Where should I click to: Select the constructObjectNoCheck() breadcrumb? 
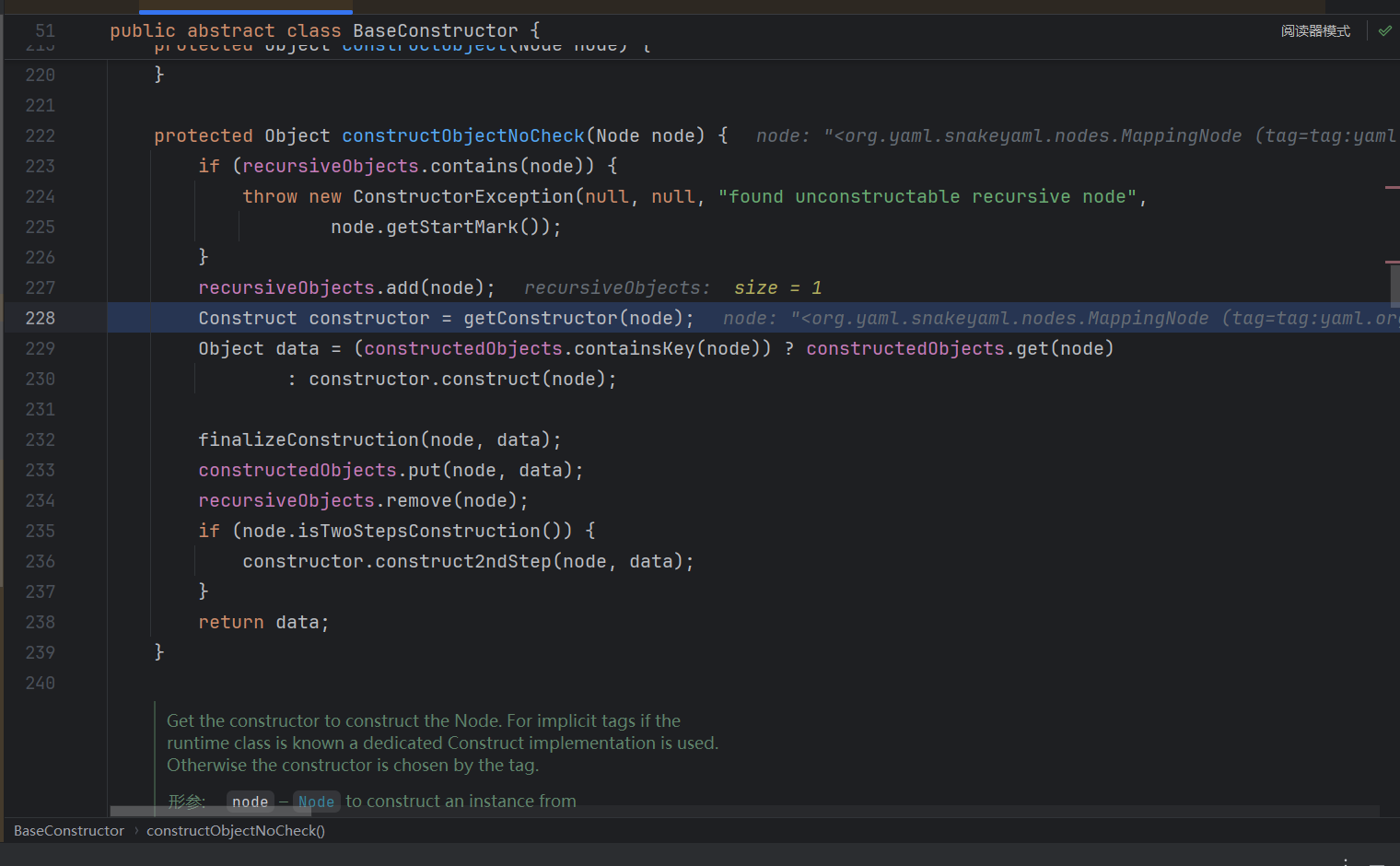pos(236,831)
